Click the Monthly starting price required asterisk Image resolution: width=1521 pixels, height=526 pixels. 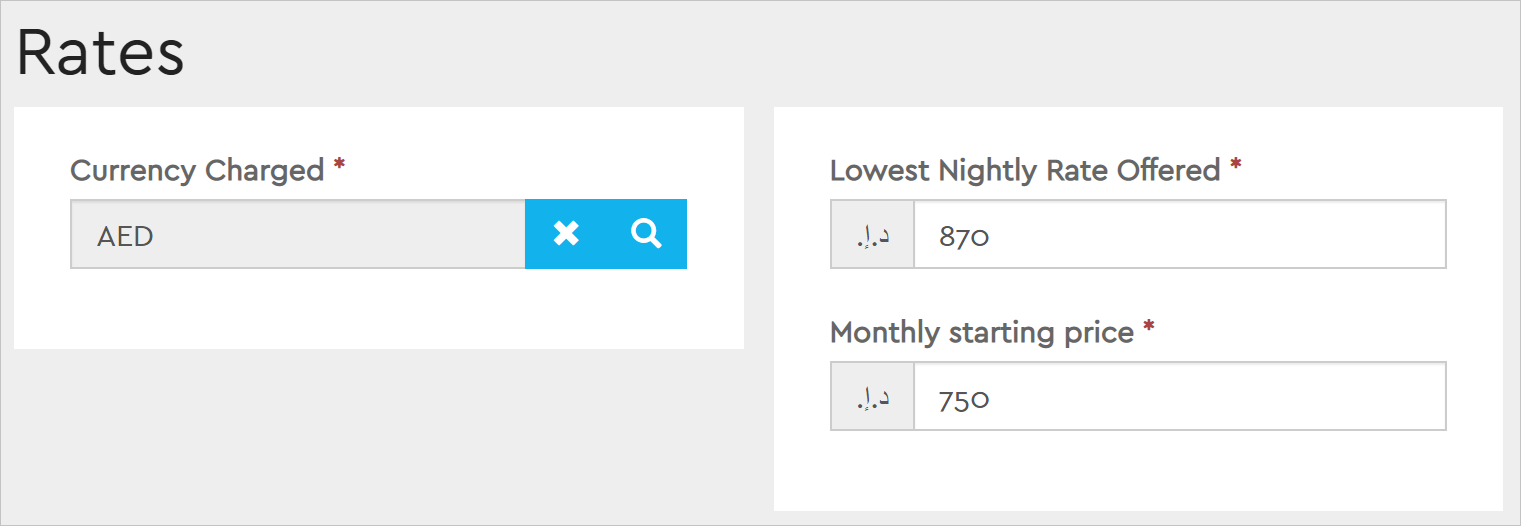(1149, 328)
